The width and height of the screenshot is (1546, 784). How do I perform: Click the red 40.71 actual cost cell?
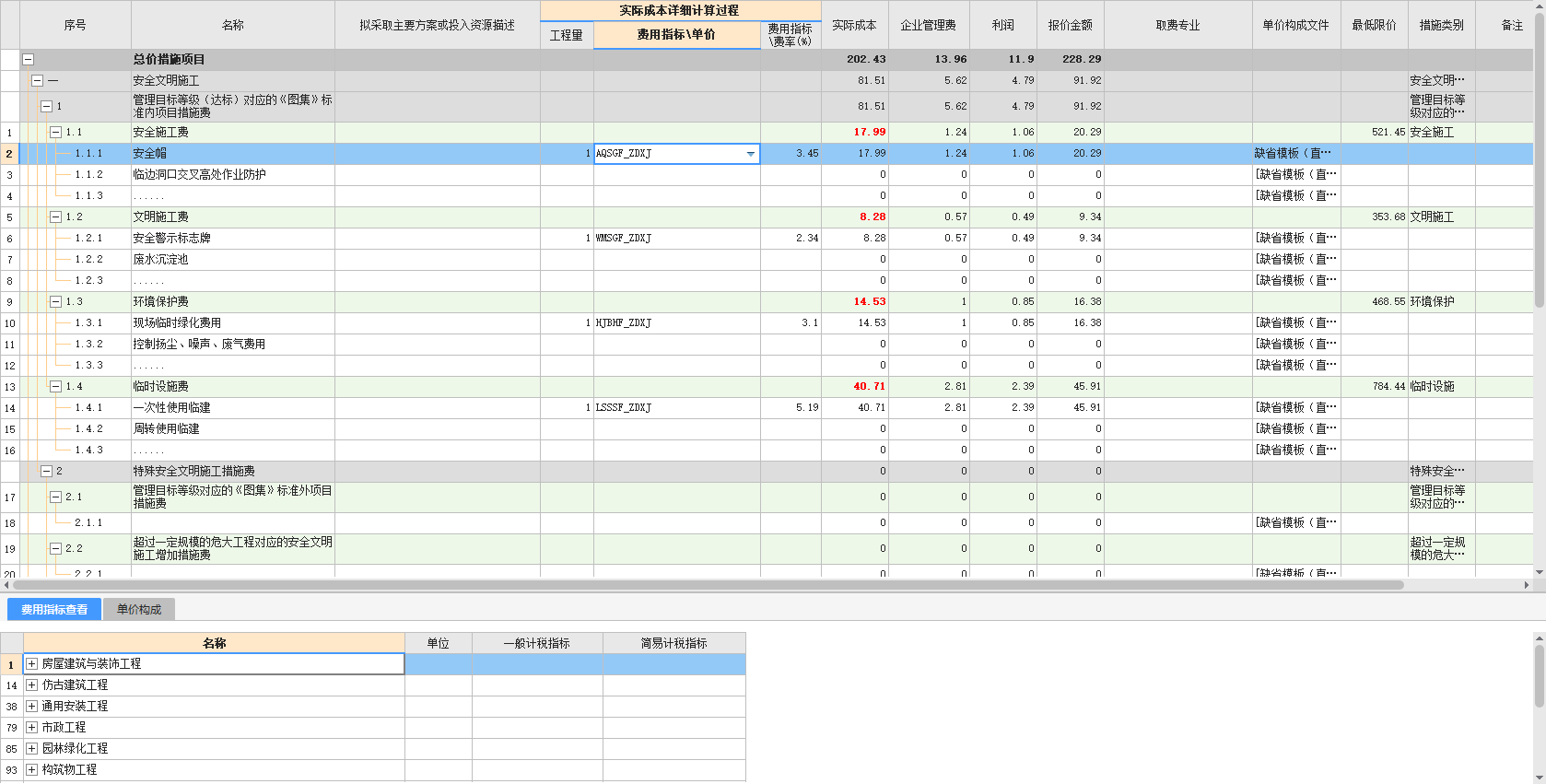click(x=855, y=386)
